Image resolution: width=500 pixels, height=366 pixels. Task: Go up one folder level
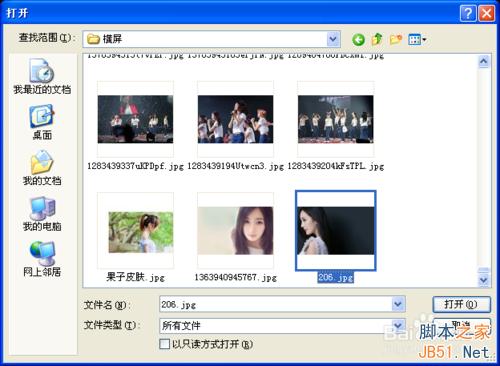[x=377, y=39]
